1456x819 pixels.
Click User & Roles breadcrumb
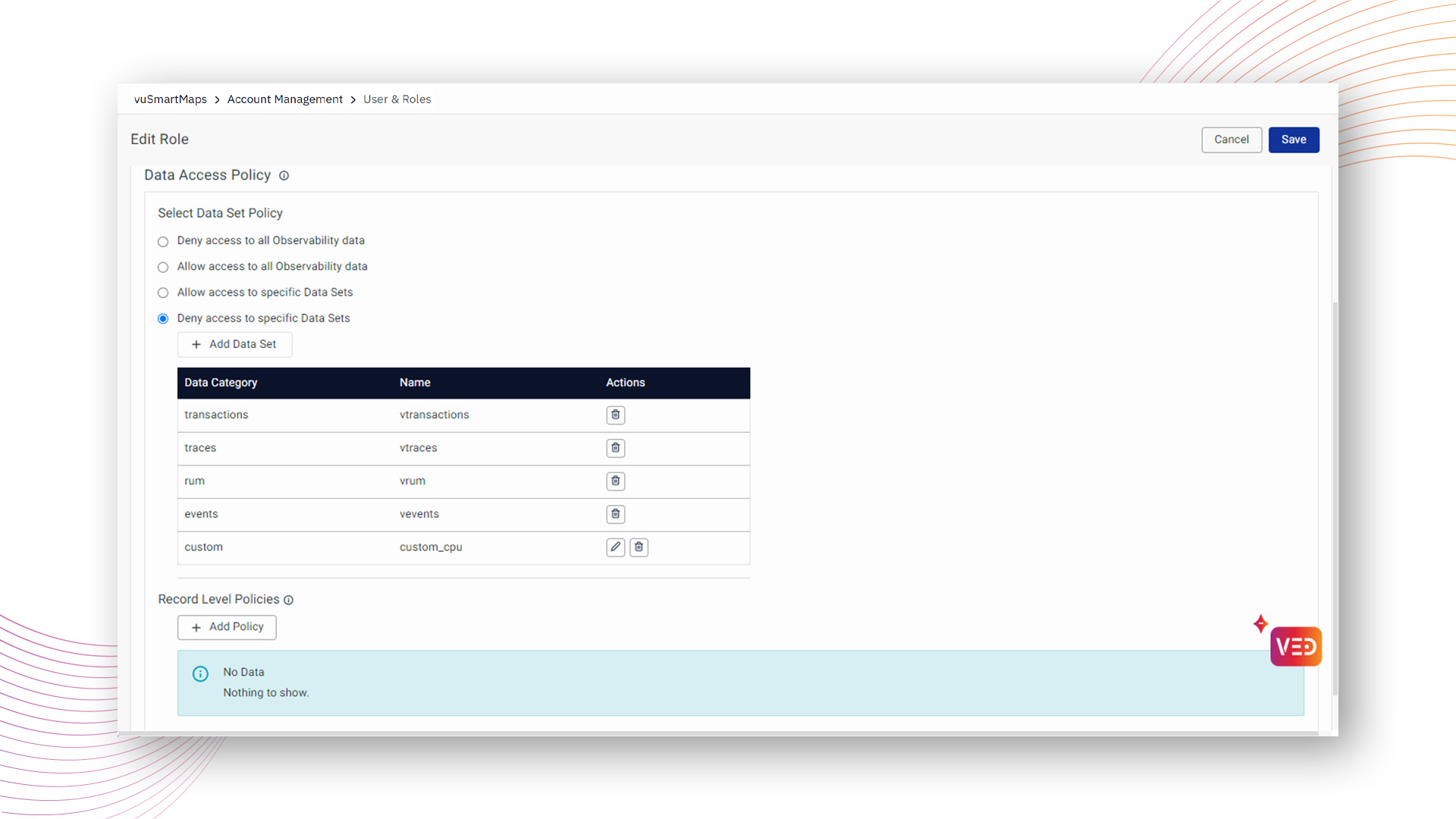point(397,99)
